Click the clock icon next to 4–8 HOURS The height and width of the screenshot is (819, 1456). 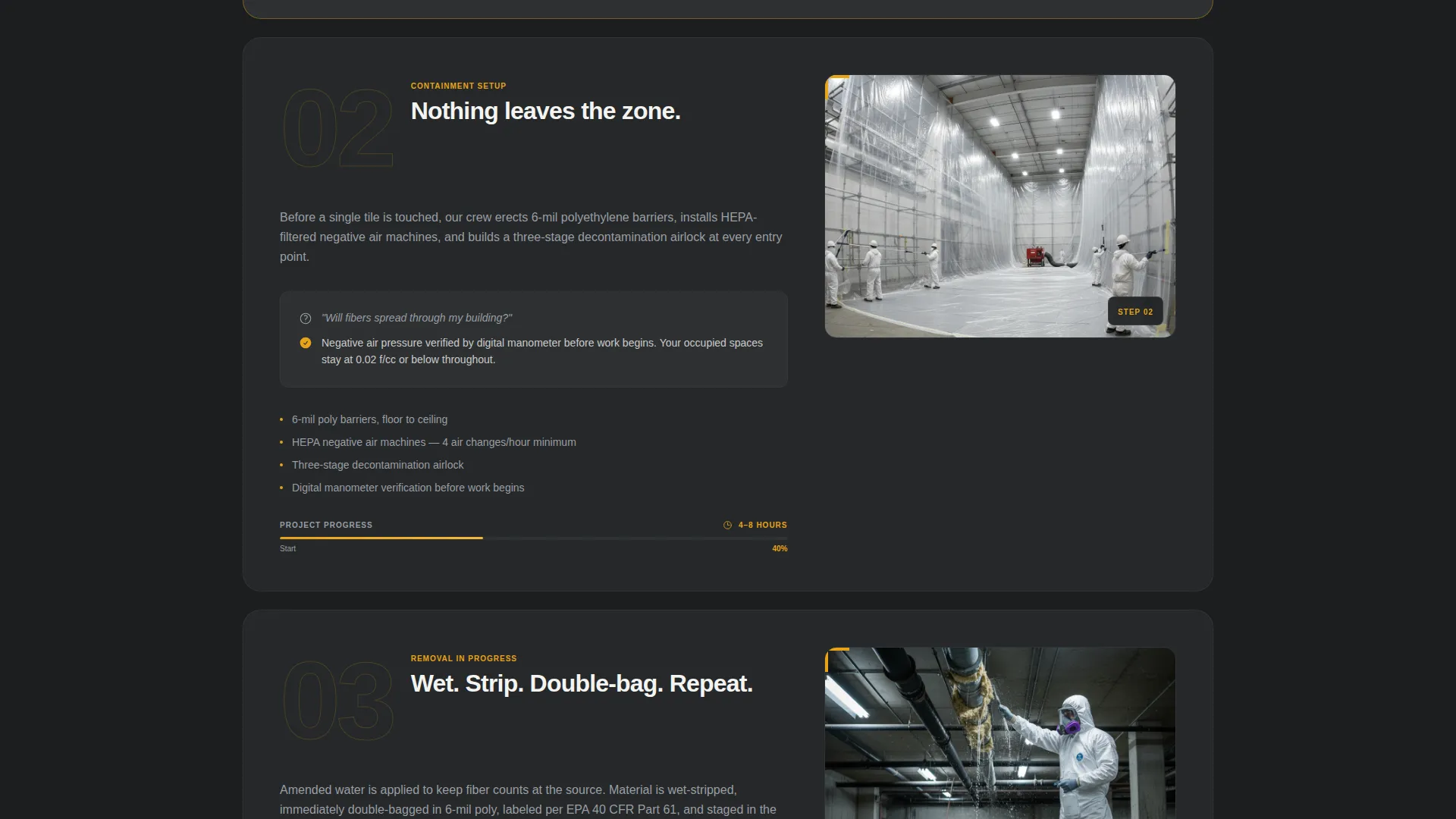coord(727,525)
